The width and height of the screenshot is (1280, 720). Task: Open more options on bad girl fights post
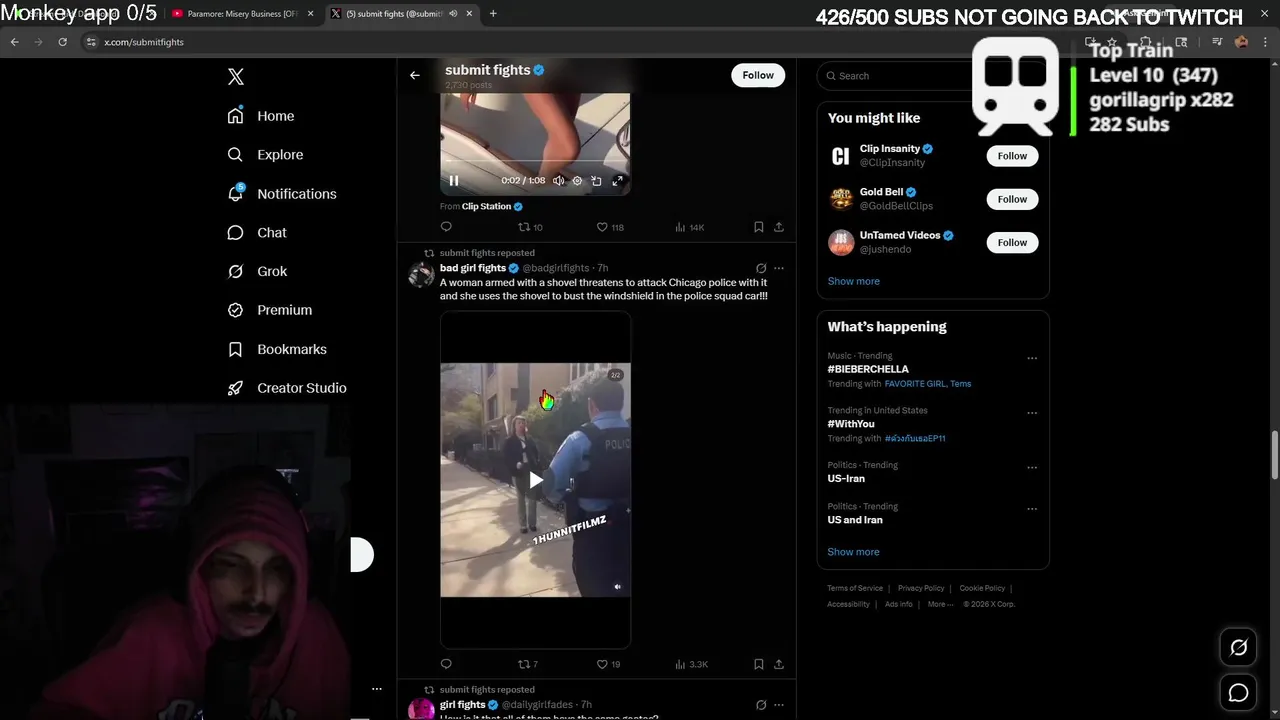779,268
